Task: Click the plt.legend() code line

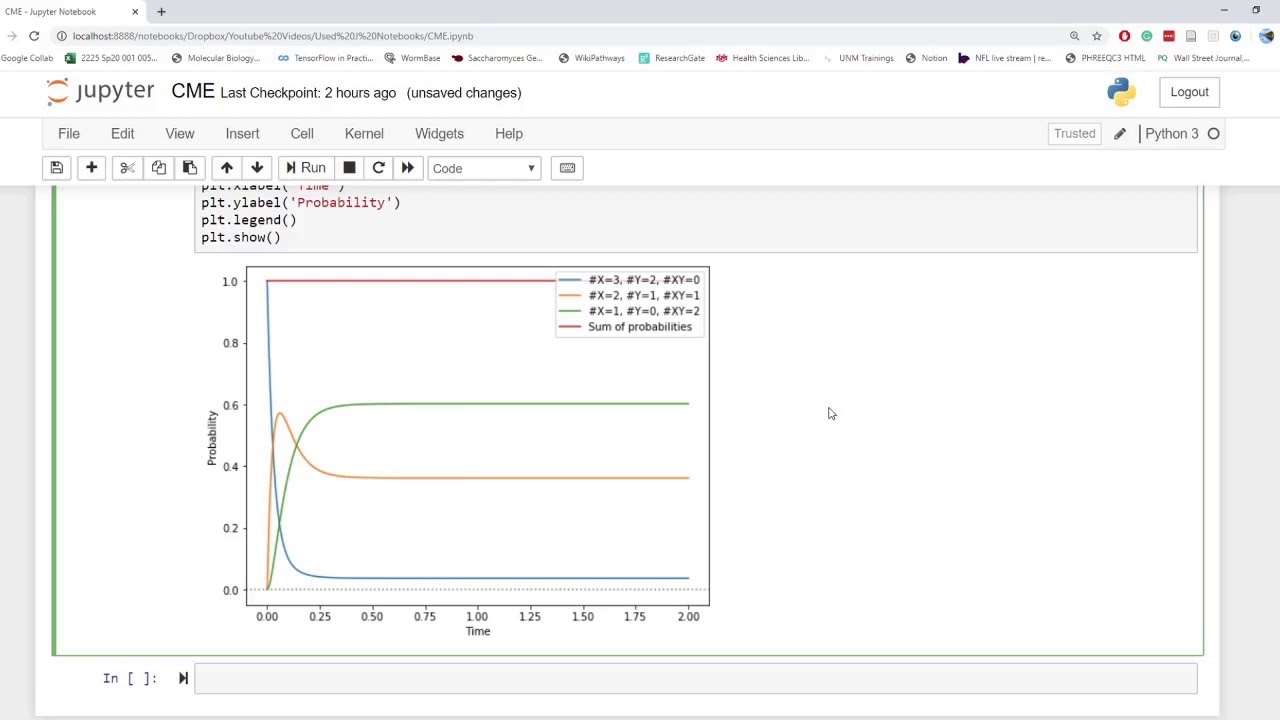Action: [x=249, y=220]
